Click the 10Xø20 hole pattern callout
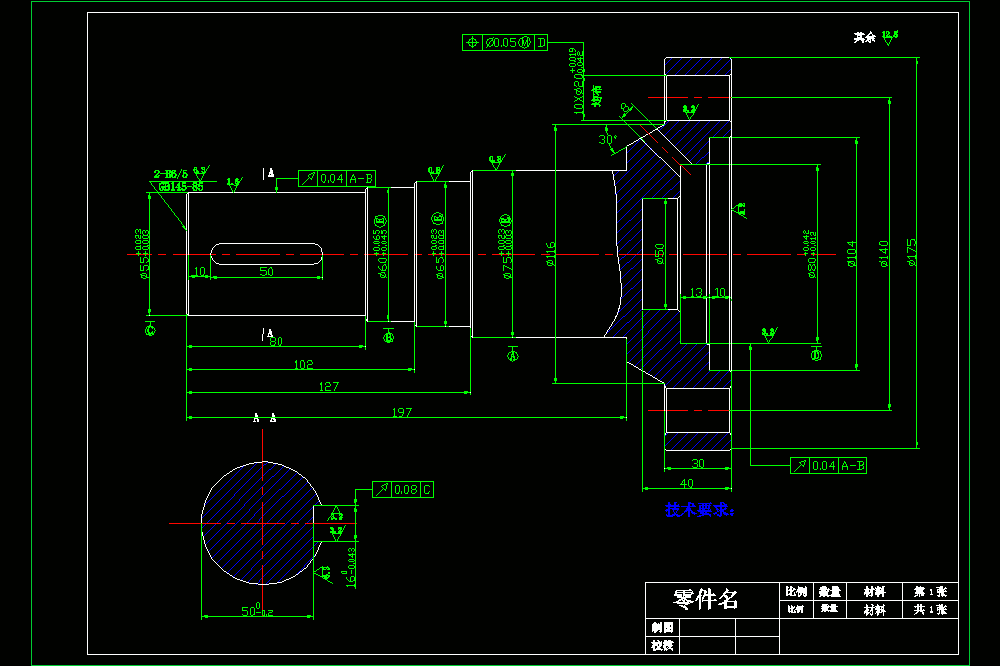Viewport: 1000px width, 666px height. [577, 81]
